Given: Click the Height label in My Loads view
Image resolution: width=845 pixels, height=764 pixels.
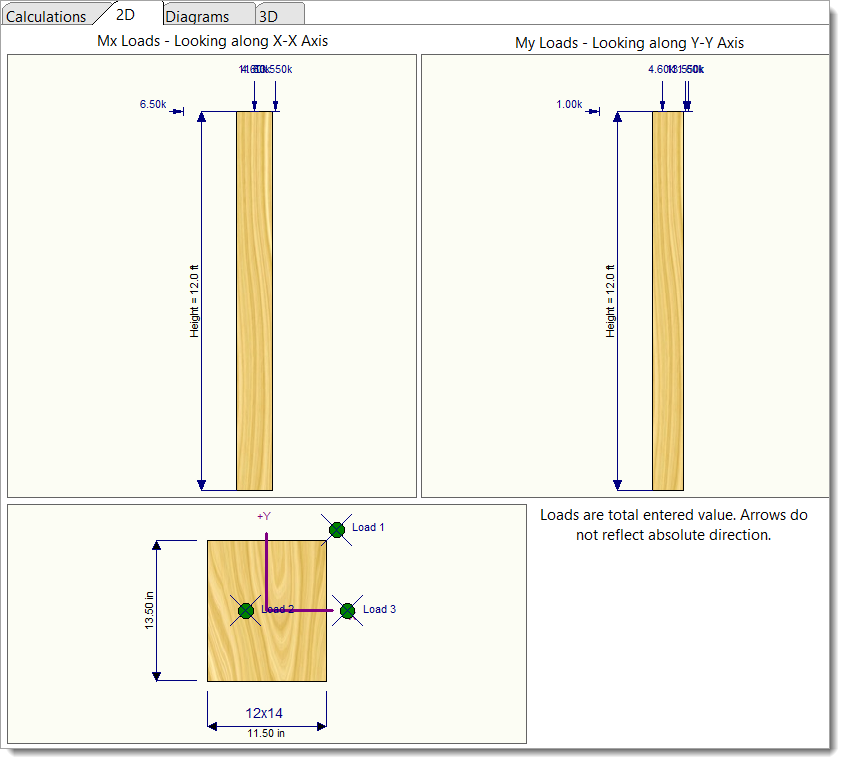Looking at the screenshot, I should (x=609, y=300).
